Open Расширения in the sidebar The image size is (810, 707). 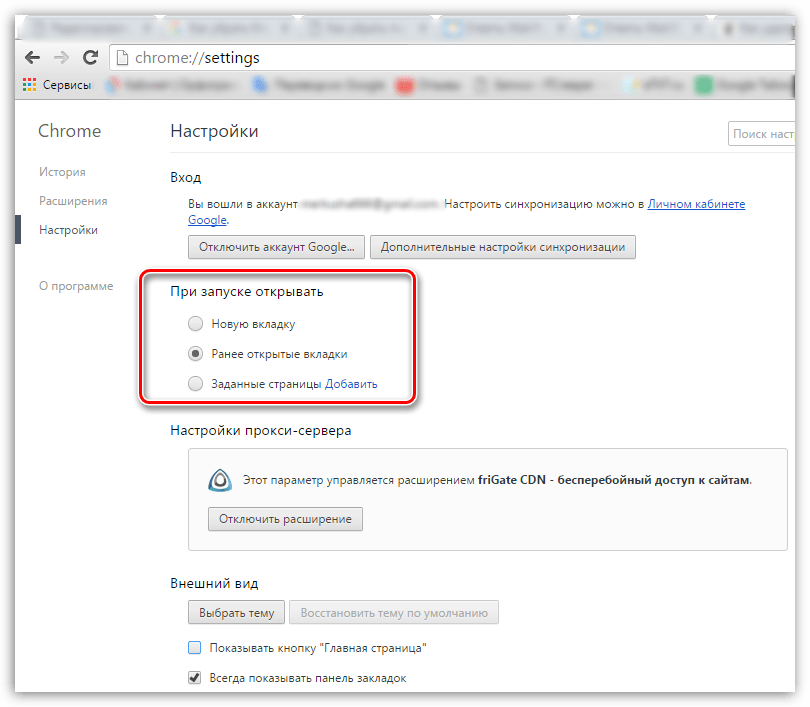click(x=73, y=201)
